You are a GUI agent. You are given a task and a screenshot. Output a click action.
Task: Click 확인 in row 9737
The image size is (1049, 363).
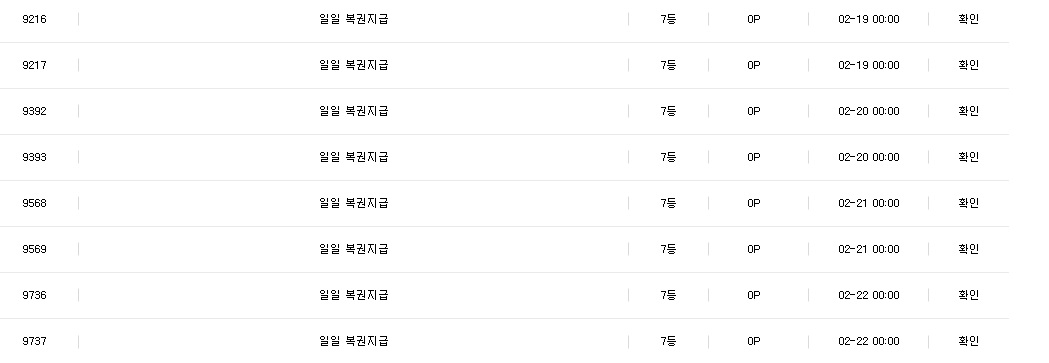point(968,341)
